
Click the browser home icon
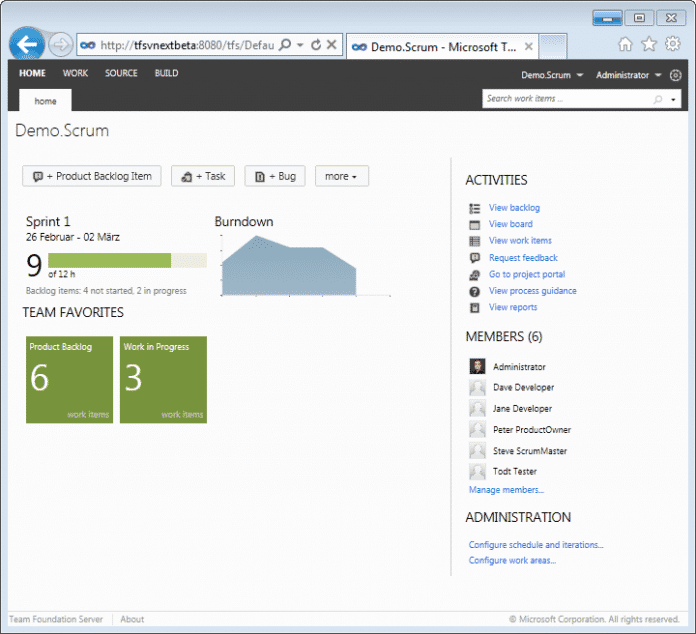pyautogui.click(x=625, y=44)
